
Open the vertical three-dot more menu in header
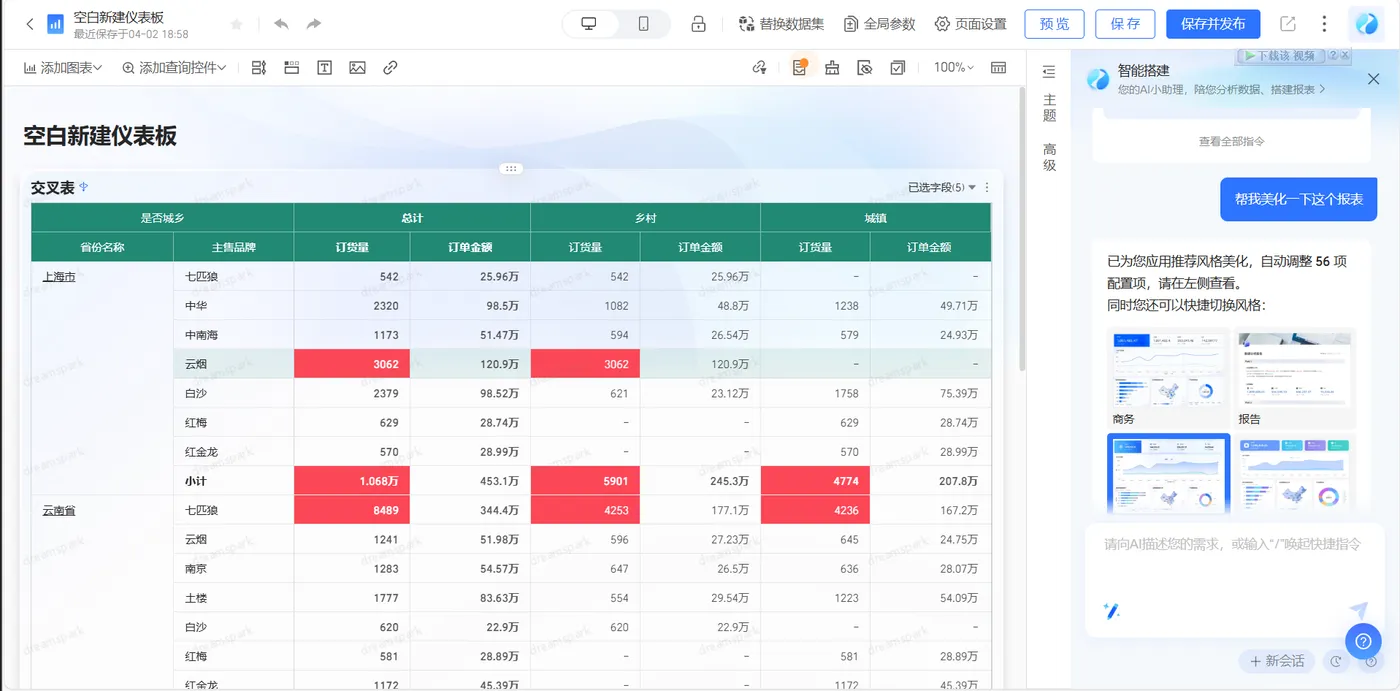click(x=1325, y=24)
